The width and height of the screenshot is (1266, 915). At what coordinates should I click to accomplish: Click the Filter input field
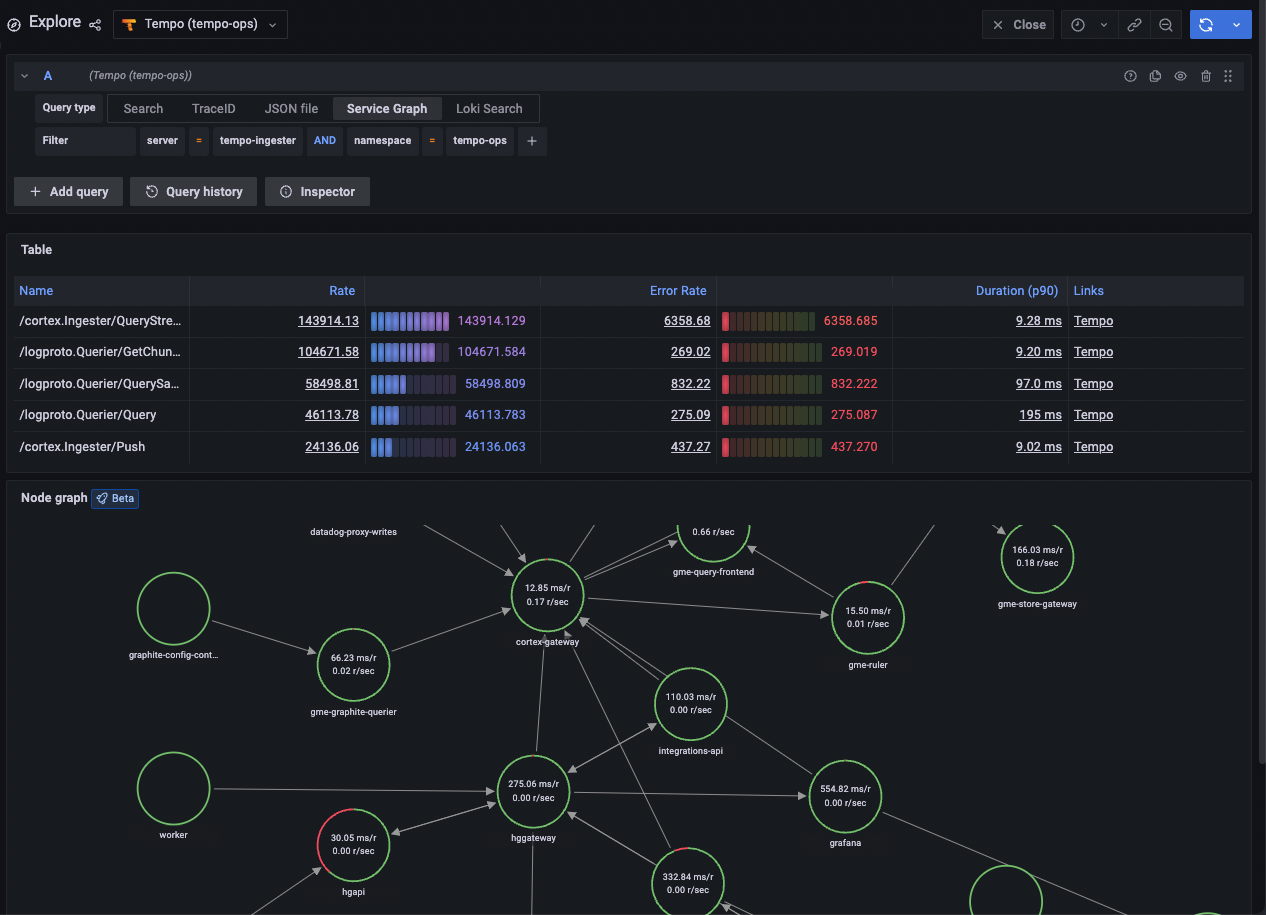(85, 141)
